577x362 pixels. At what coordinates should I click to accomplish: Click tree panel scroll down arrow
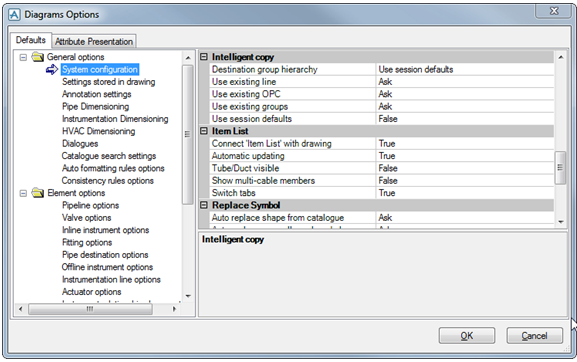click(x=188, y=296)
